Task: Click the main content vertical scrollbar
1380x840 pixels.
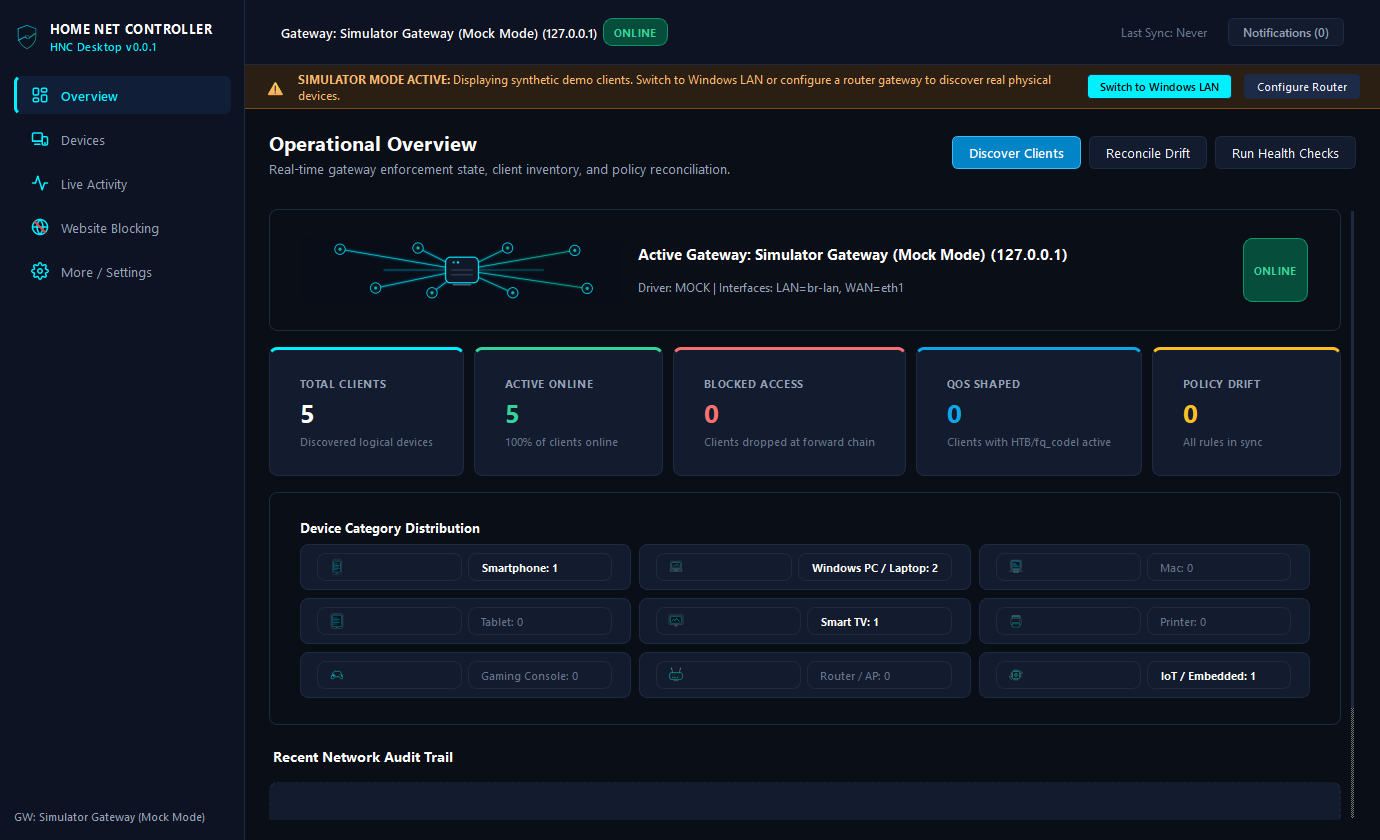Action: click(x=1353, y=515)
